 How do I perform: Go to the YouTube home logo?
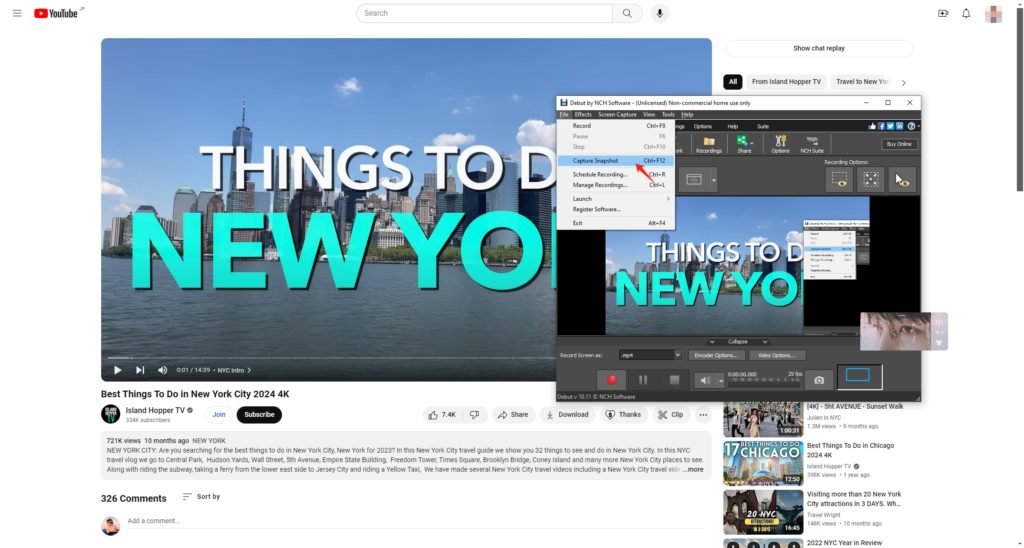pyautogui.click(x=58, y=13)
